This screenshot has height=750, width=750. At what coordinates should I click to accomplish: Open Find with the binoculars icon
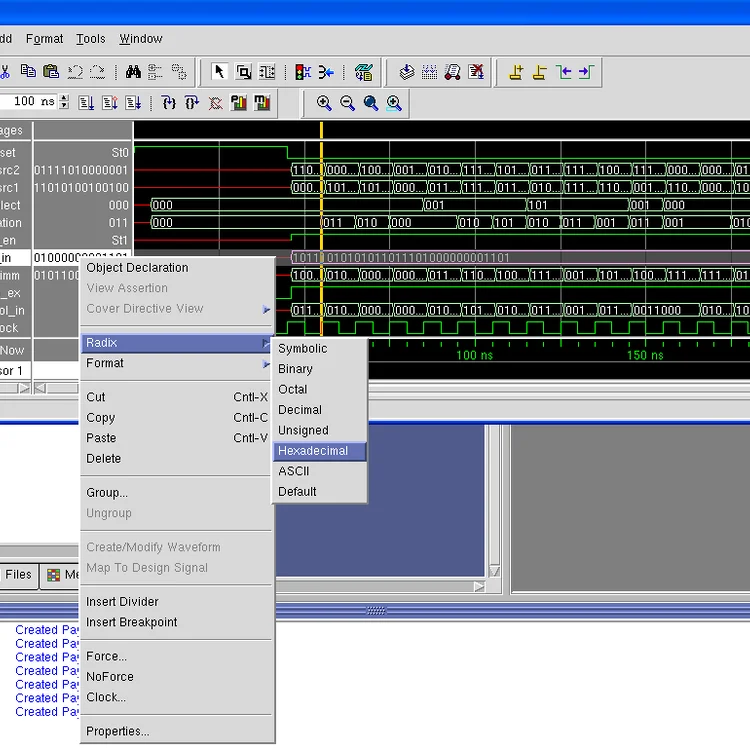(x=133, y=72)
